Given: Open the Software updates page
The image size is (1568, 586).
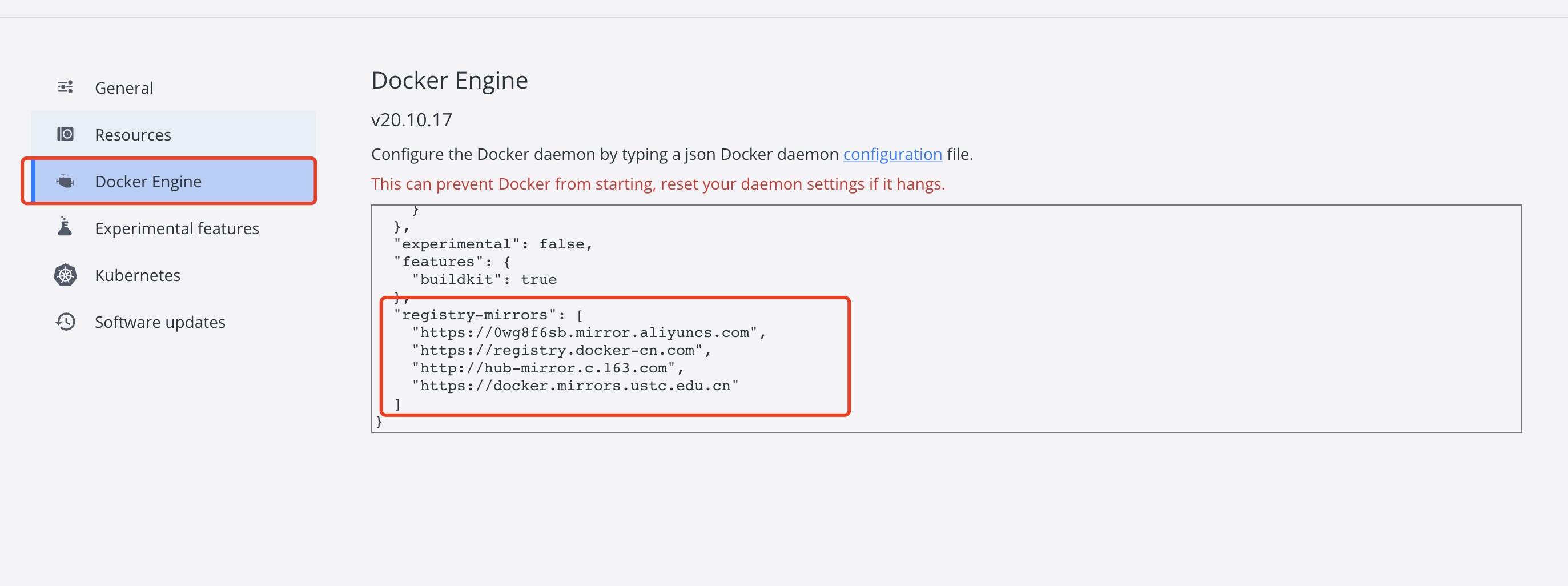Looking at the screenshot, I should tap(159, 322).
